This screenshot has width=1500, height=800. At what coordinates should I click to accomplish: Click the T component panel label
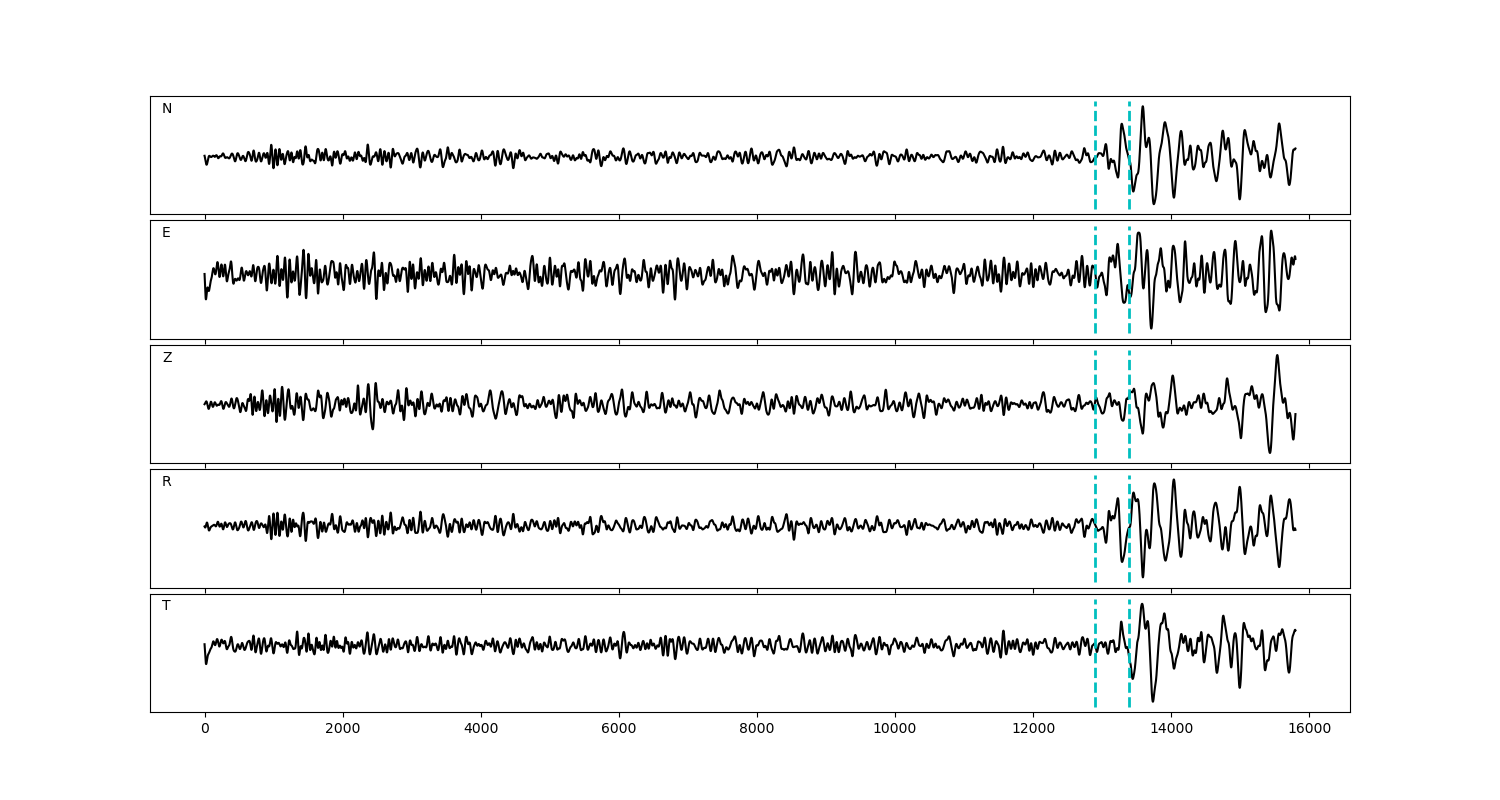(x=166, y=606)
